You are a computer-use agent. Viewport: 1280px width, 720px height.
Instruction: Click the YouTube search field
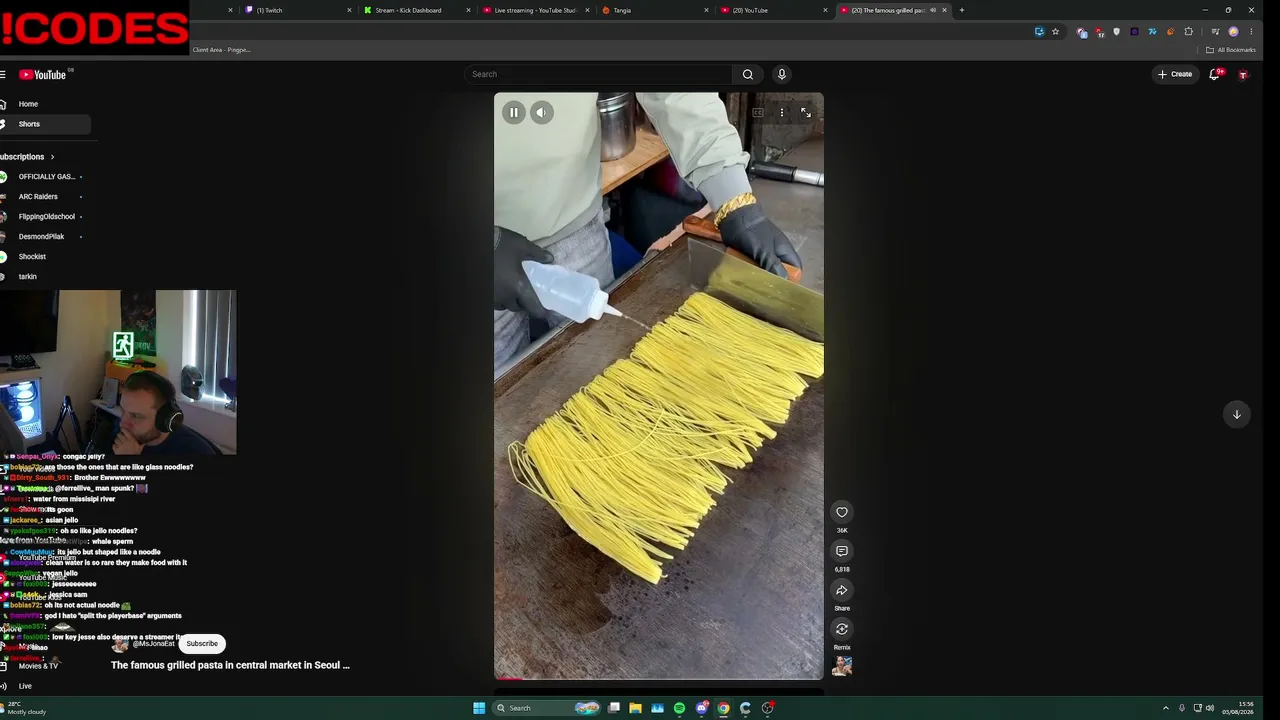point(599,74)
